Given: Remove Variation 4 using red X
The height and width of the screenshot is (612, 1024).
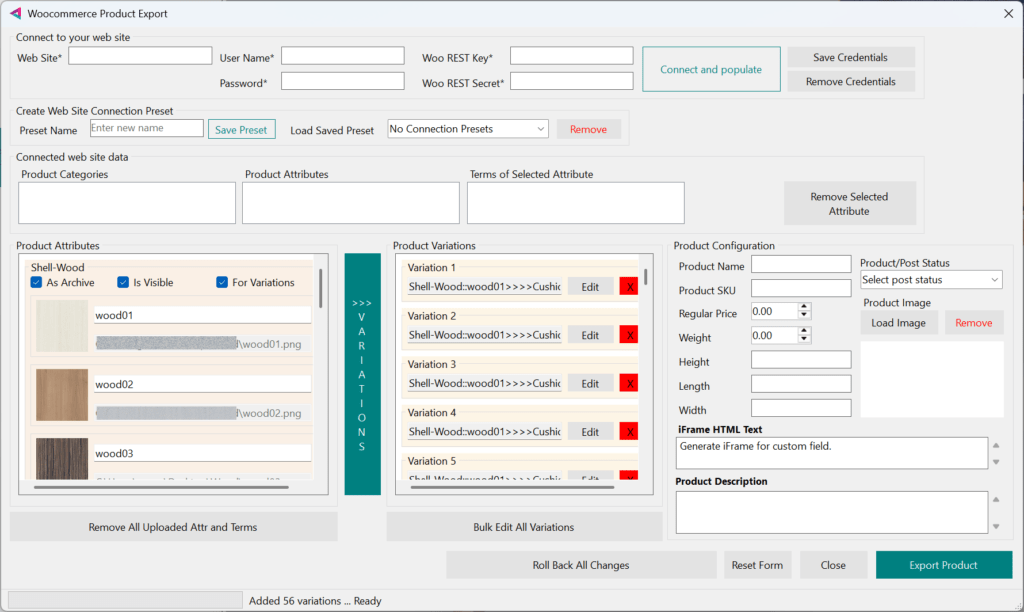Looking at the screenshot, I should pos(629,431).
